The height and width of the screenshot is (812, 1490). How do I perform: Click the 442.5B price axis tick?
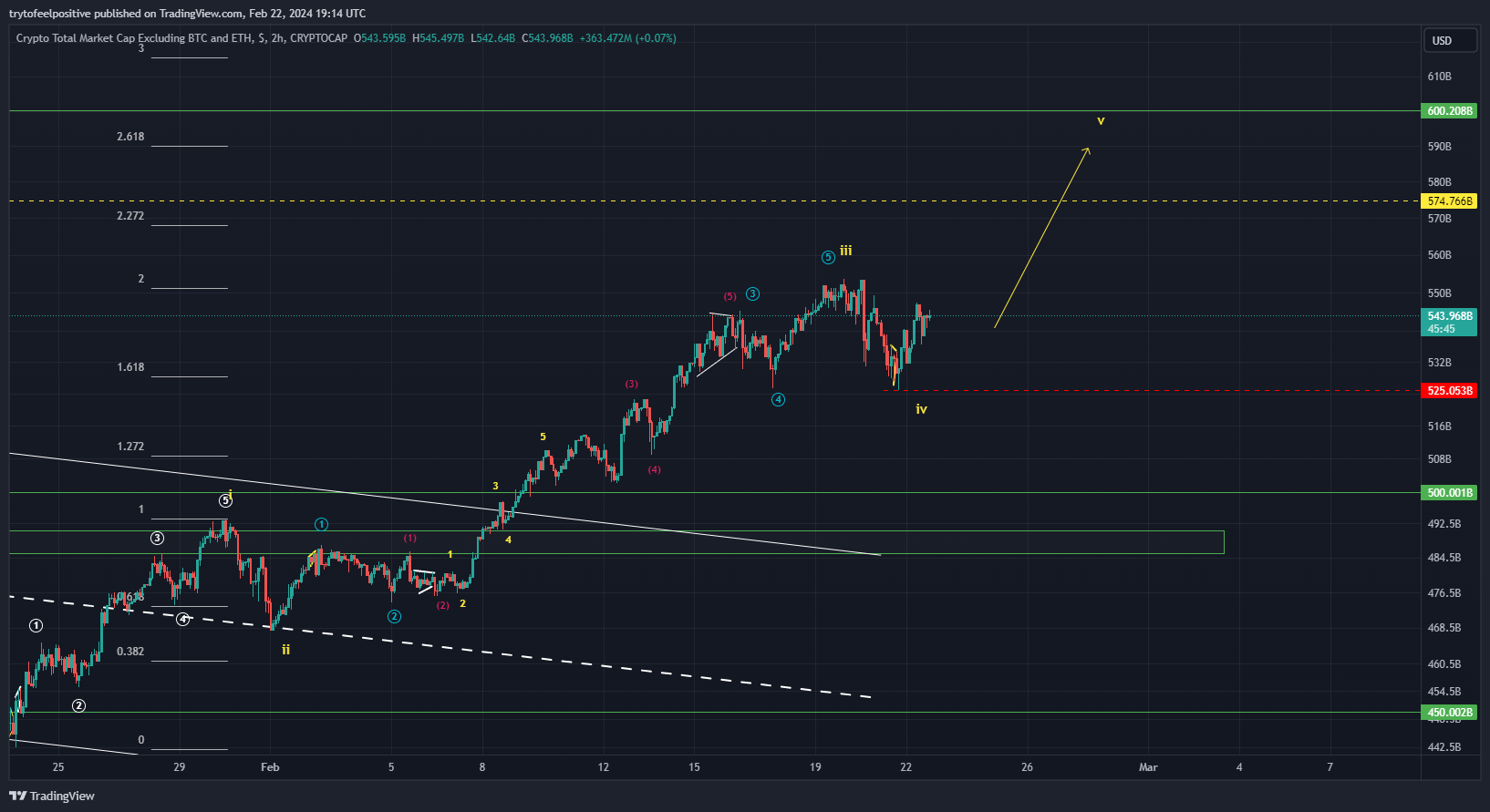click(1444, 747)
